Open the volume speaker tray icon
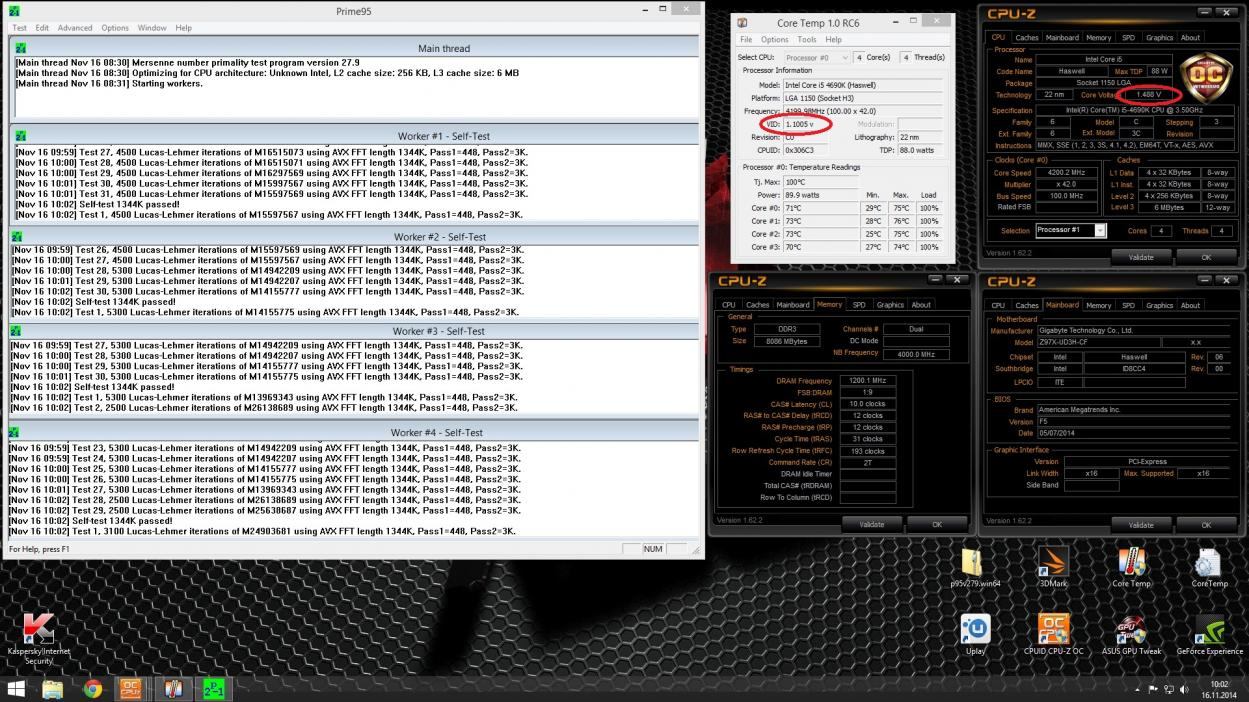1249x702 pixels. coord(1185,690)
